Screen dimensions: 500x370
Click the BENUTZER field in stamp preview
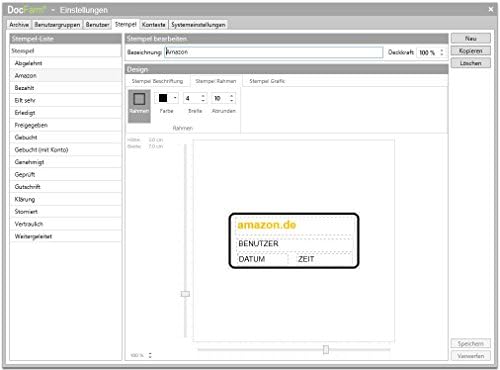(x=294, y=243)
